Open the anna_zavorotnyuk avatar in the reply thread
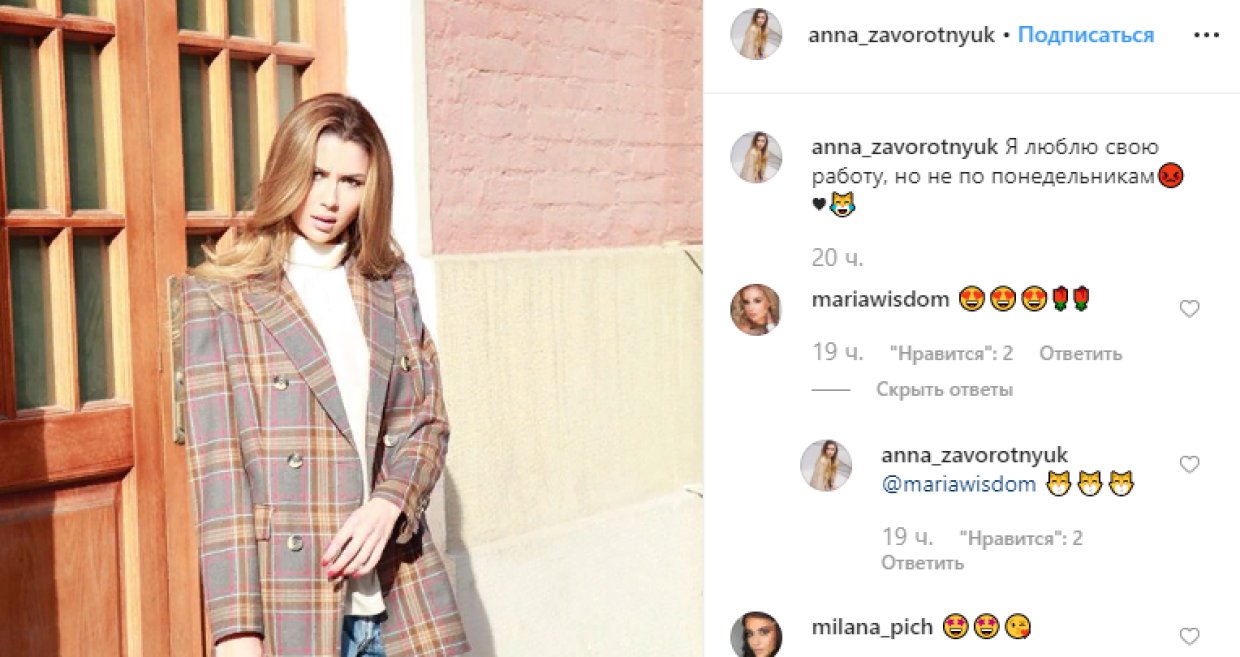This screenshot has width=1240, height=657. (x=826, y=465)
